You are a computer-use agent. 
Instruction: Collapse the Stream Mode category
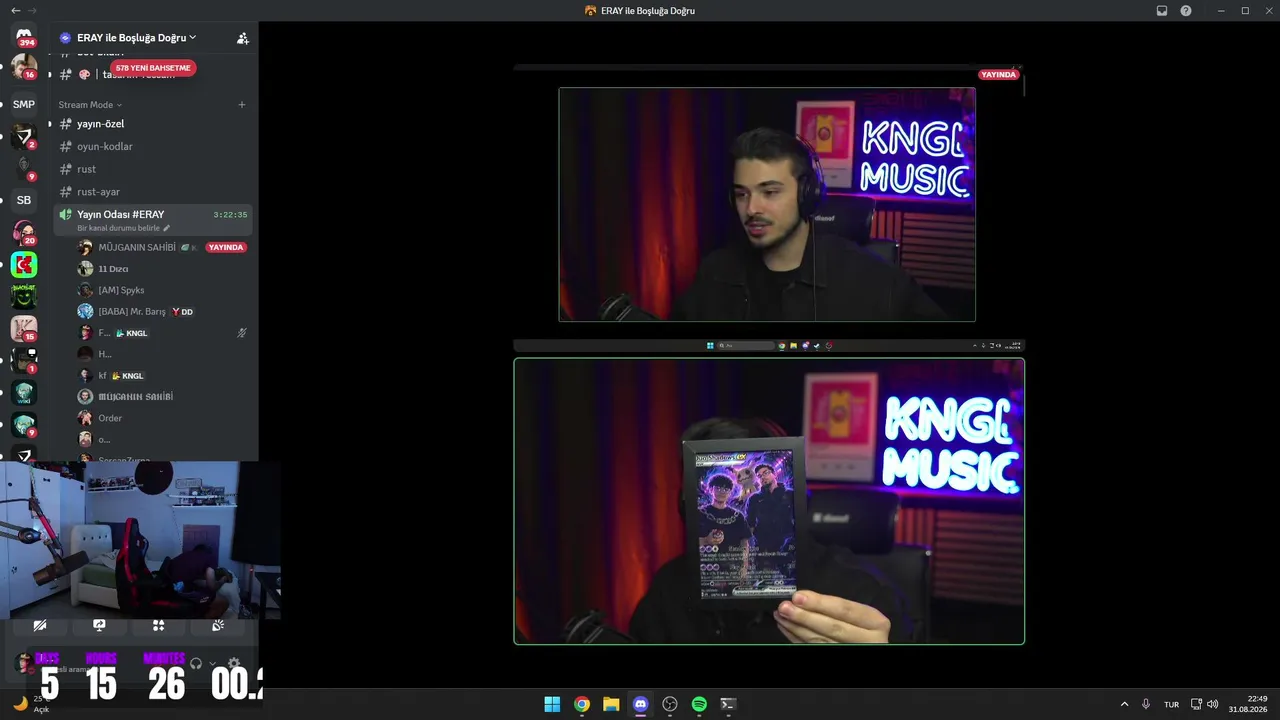tap(90, 105)
